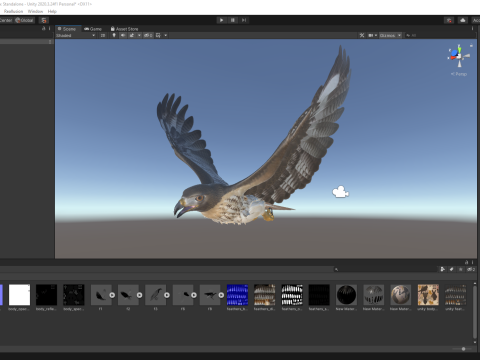480x360 pixels.
Task: Click the Pause button in the toolbar
Action: click(x=233, y=20)
